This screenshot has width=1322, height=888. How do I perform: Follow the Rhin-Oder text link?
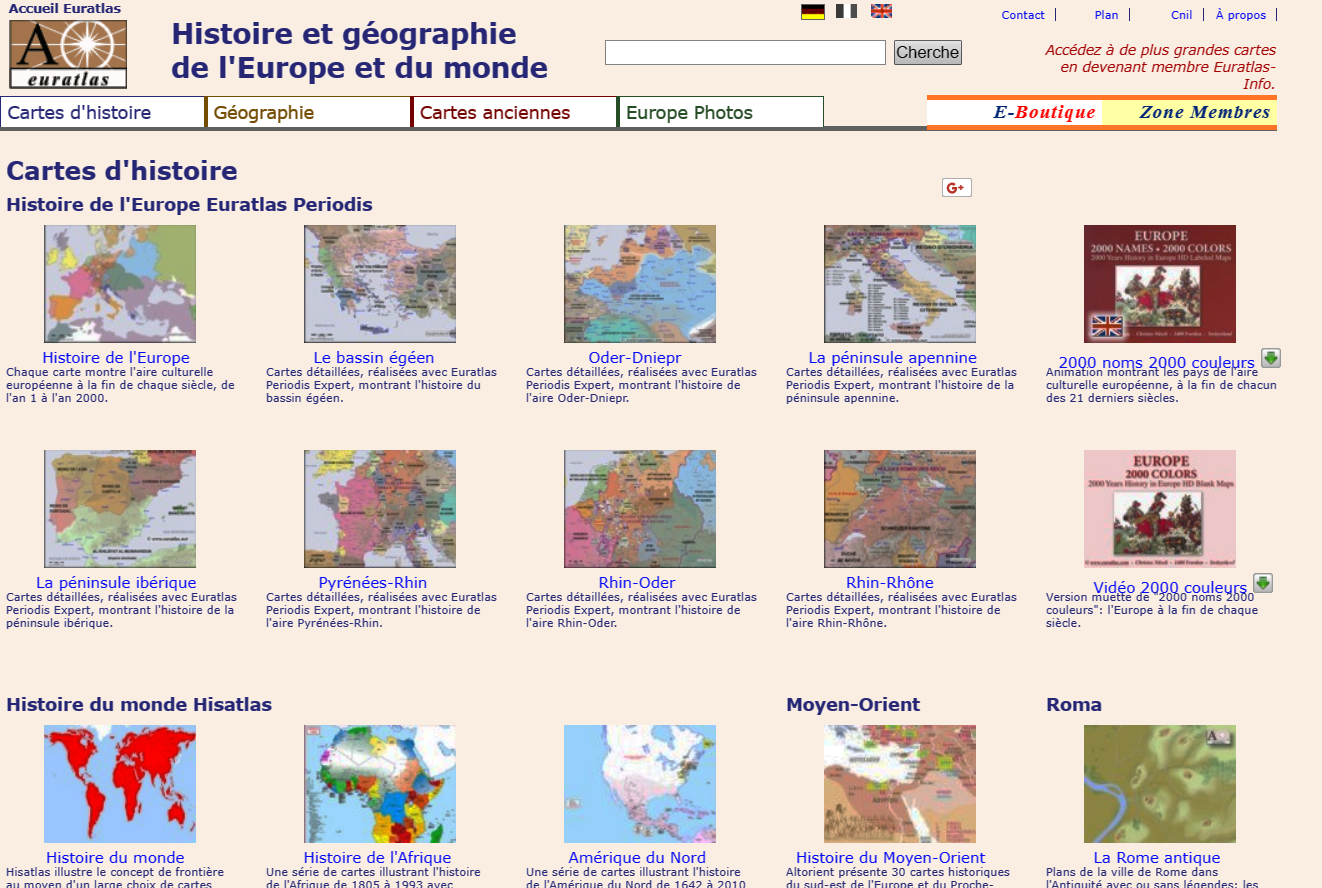[637, 583]
